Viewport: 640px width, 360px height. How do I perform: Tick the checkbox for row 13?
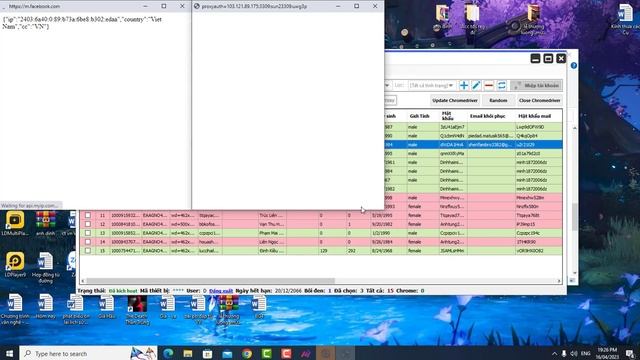click(x=88, y=233)
